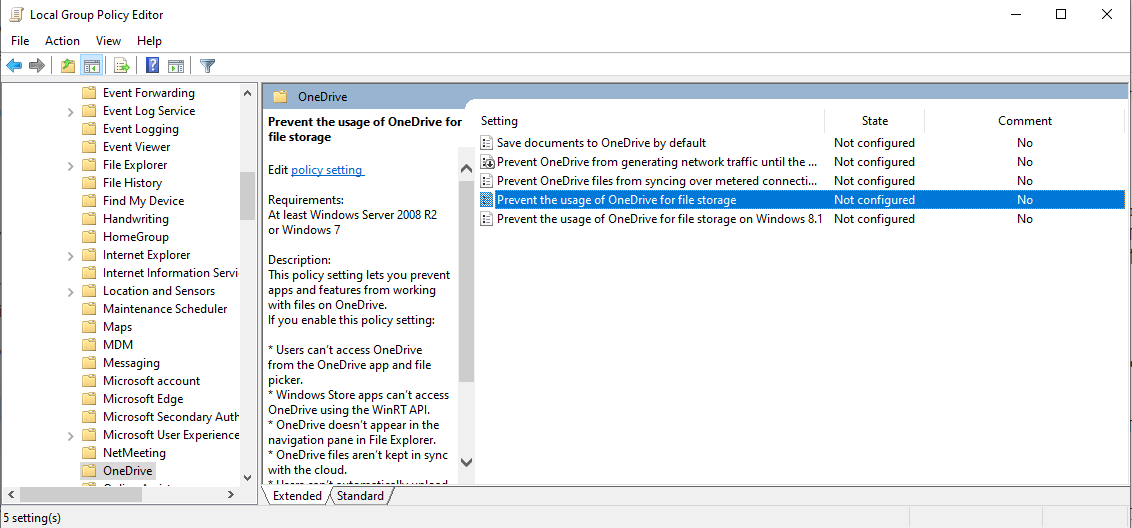This screenshot has width=1132, height=528.
Task: Go up one level with folder icon
Action: click(x=68, y=66)
